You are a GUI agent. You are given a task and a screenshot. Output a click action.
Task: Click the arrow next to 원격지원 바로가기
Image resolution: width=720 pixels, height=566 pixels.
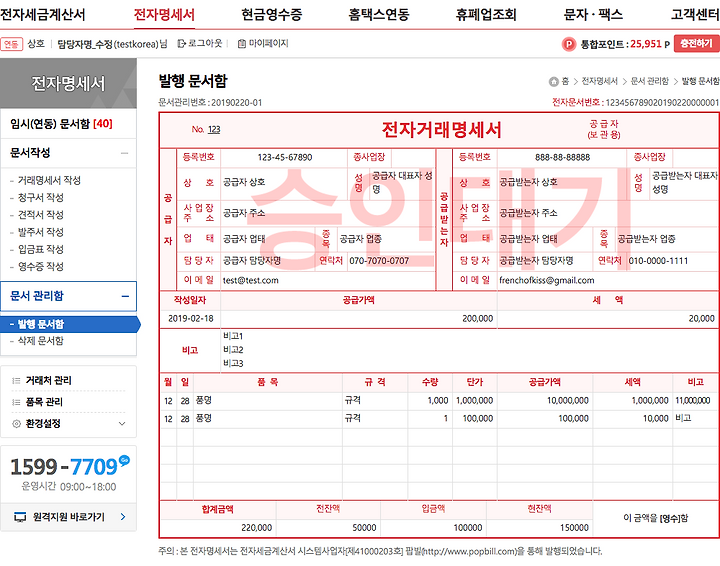point(123,517)
